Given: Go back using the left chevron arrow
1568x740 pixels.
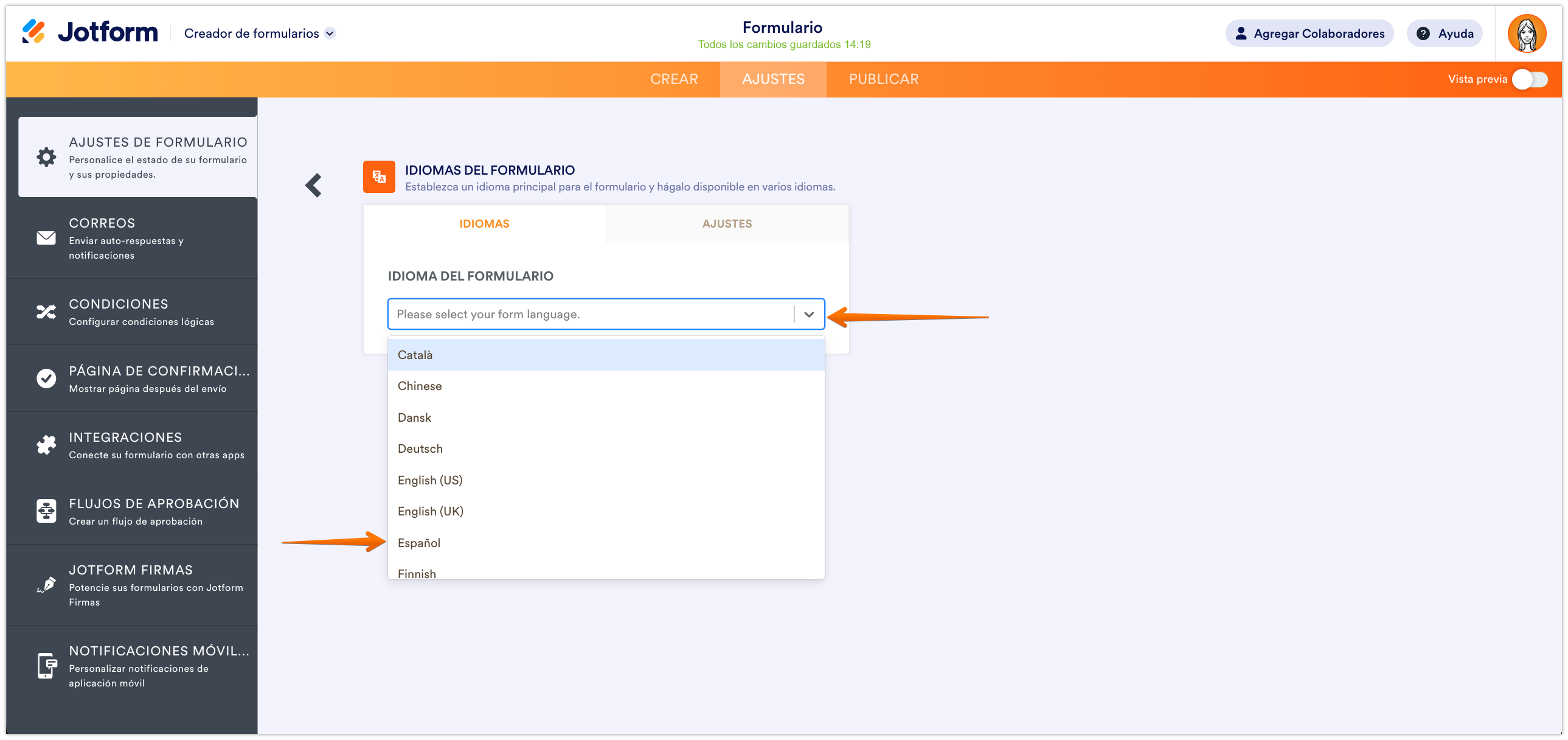Looking at the screenshot, I should 313,185.
